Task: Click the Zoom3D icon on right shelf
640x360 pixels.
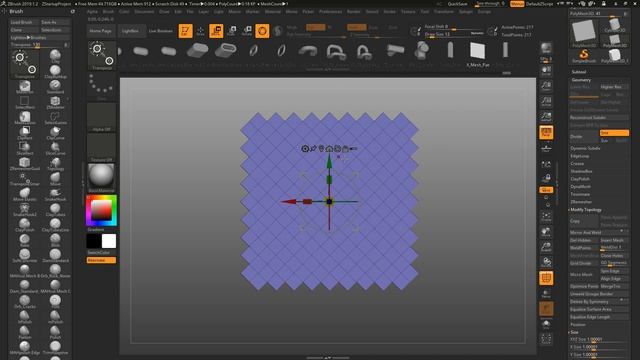Action: click(x=546, y=248)
